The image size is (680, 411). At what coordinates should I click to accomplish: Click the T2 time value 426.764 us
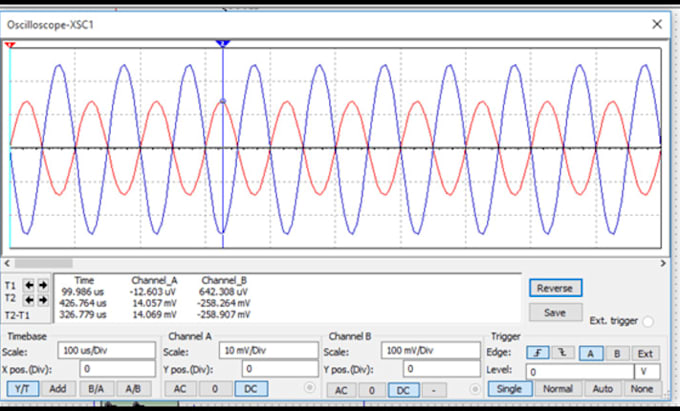(x=82, y=303)
